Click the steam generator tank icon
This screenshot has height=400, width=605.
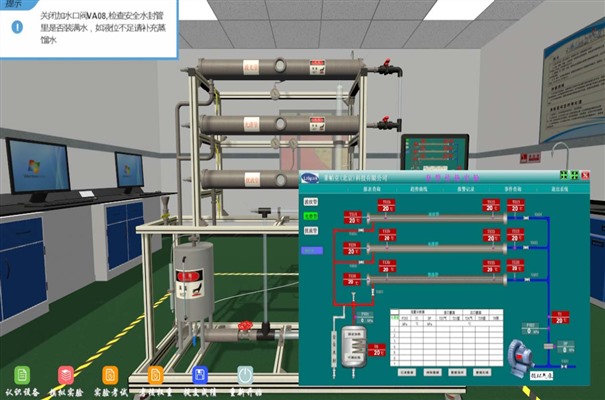(x=354, y=348)
